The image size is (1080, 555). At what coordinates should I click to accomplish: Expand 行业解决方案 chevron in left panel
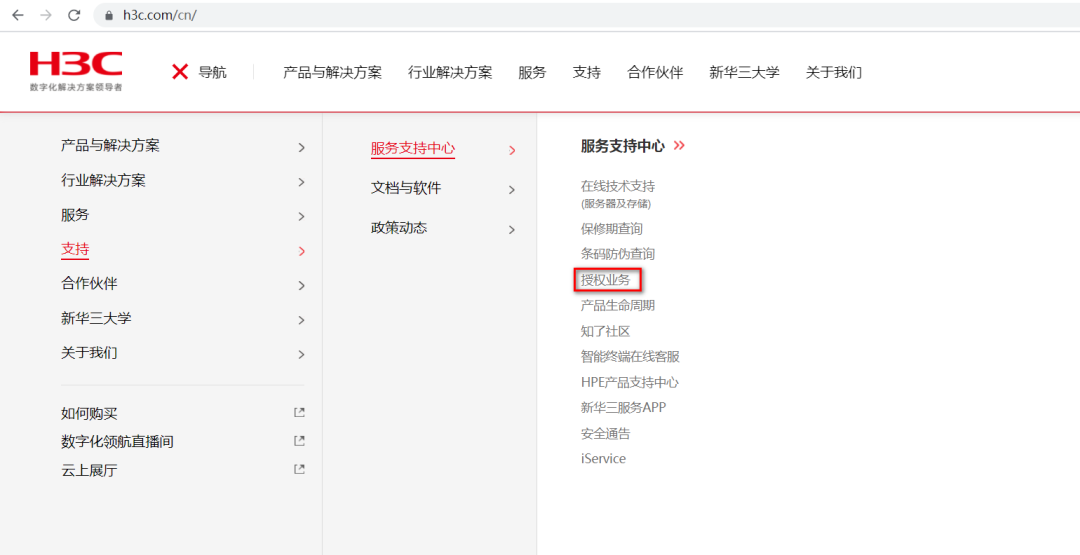[301, 182]
